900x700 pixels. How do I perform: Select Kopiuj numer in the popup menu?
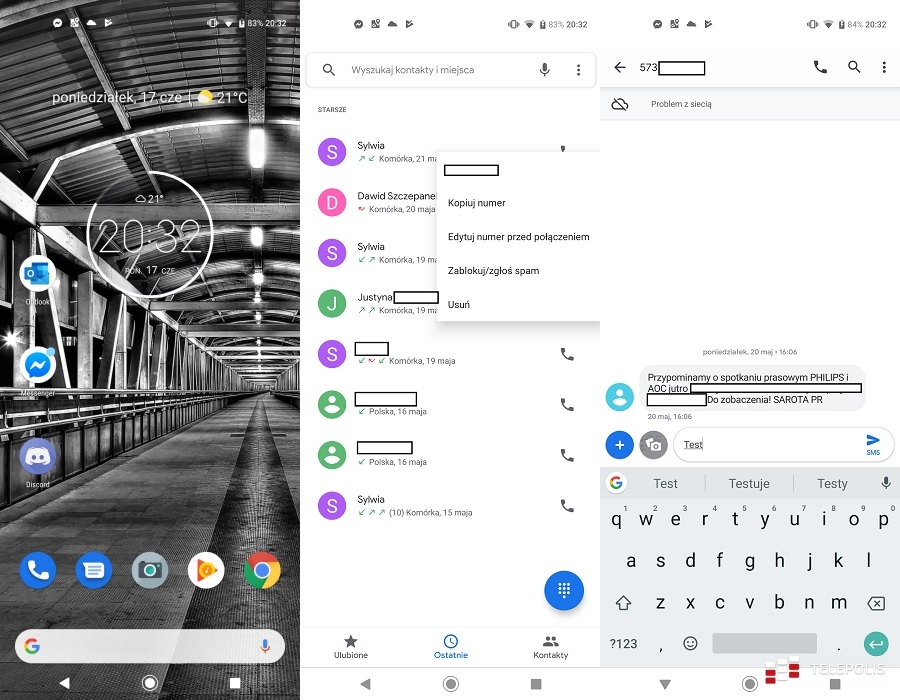point(476,202)
